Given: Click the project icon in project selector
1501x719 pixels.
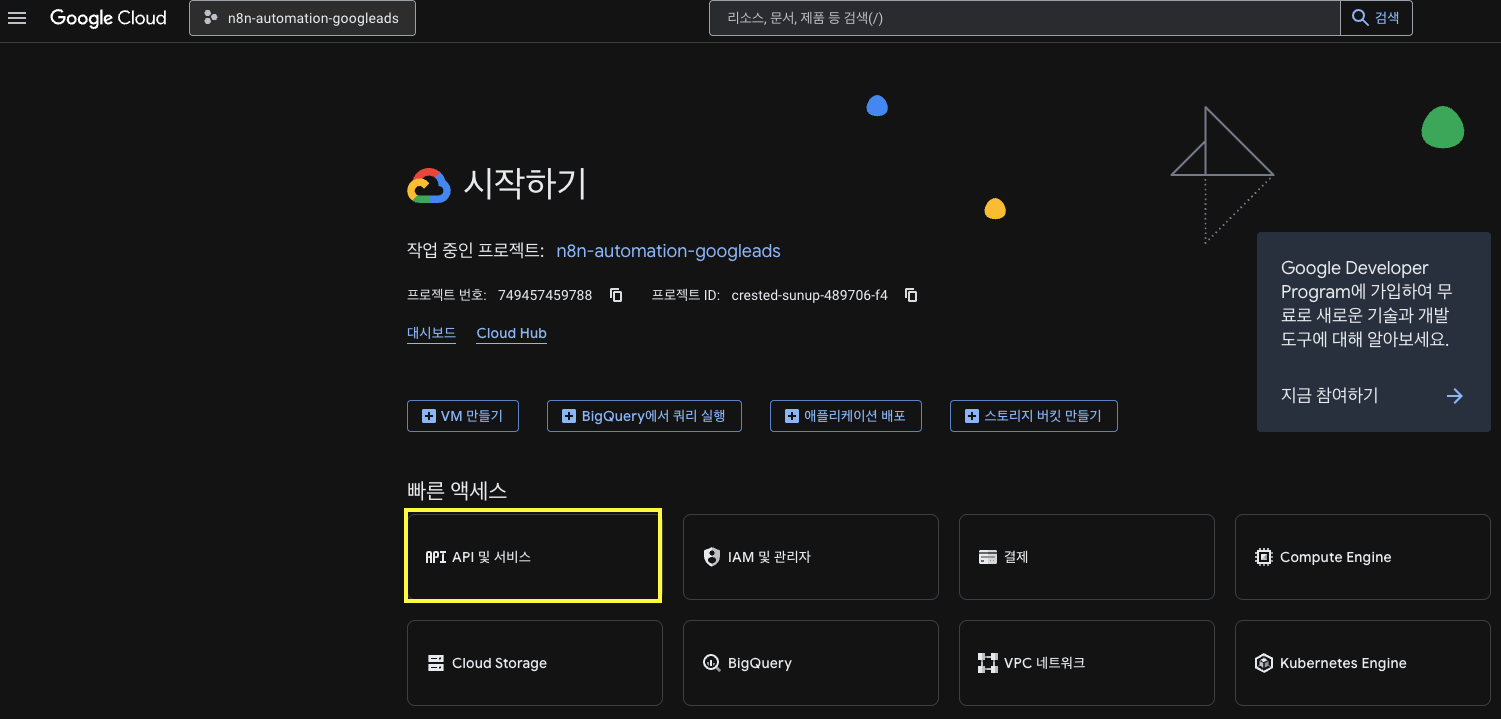Looking at the screenshot, I should (209, 18).
